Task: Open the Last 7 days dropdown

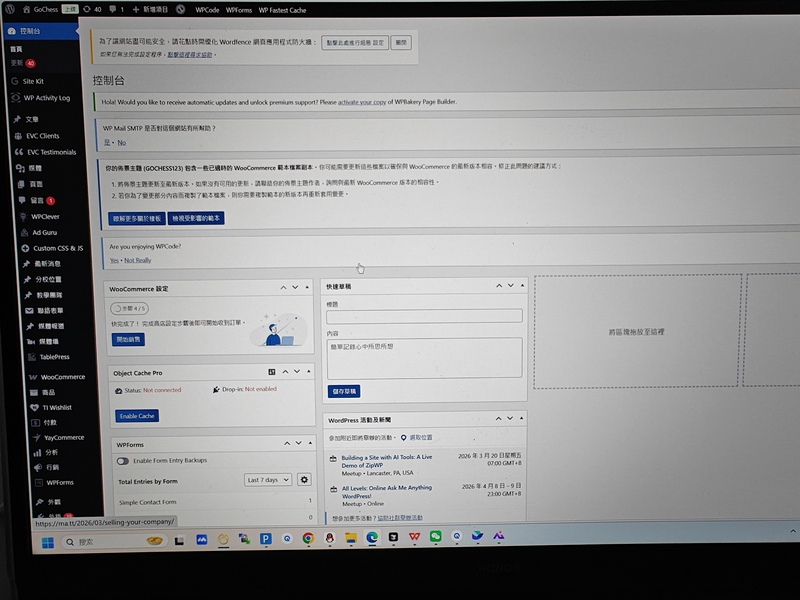Action: pos(268,480)
